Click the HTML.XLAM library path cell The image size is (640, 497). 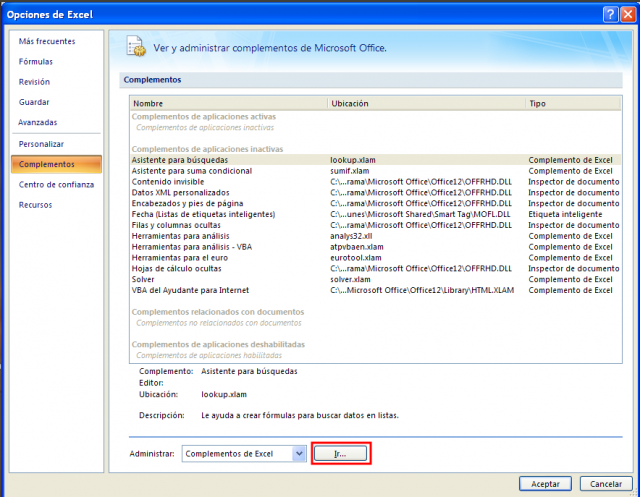click(422, 290)
